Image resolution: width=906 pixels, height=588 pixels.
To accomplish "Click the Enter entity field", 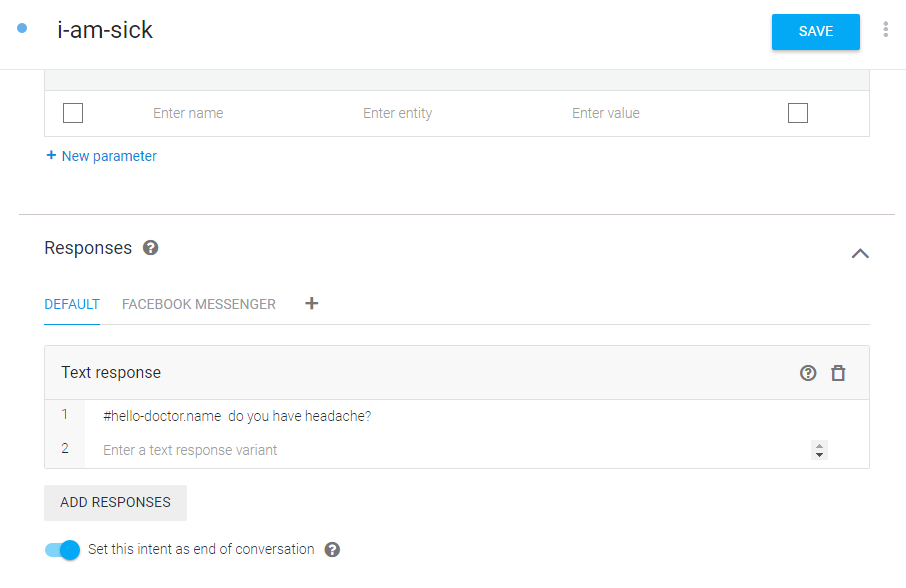I will coord(398,113).
